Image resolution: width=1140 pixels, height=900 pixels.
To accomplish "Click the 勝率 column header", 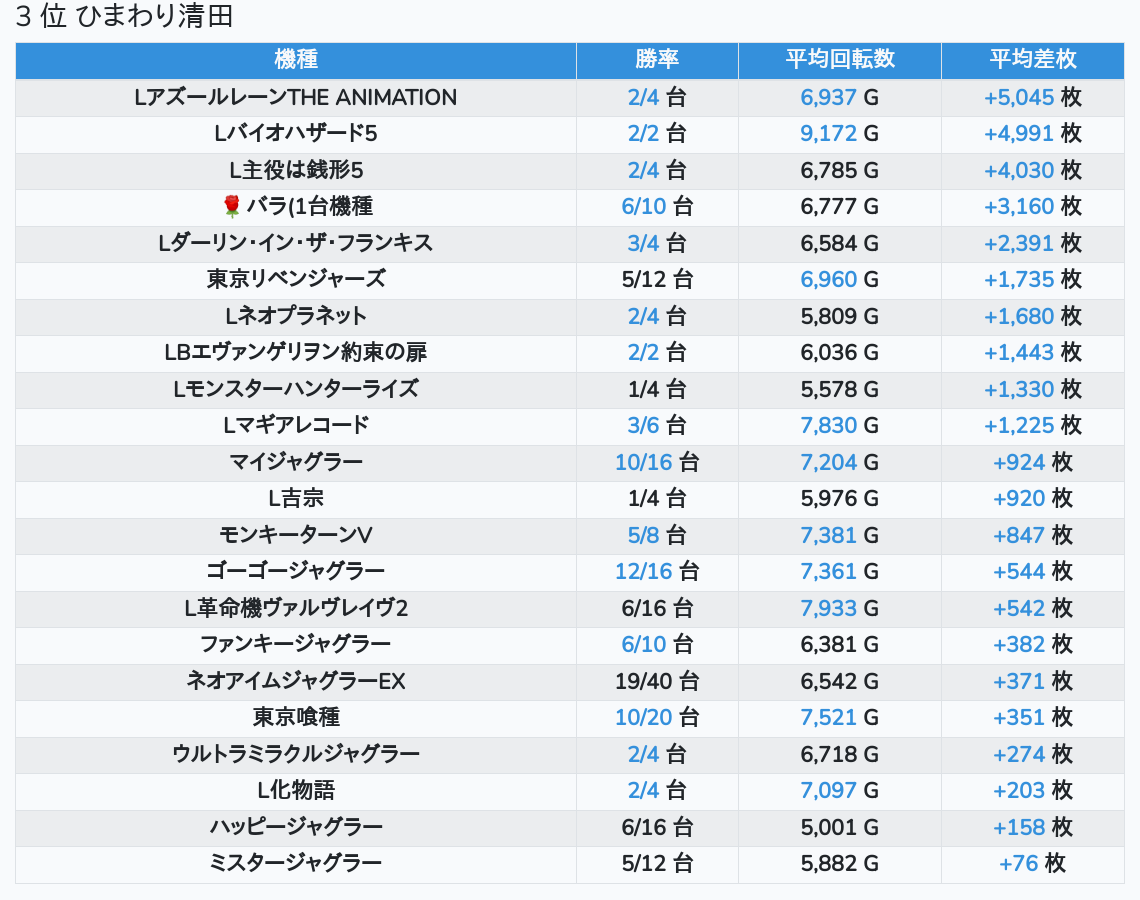I will (x=657, y=60).
